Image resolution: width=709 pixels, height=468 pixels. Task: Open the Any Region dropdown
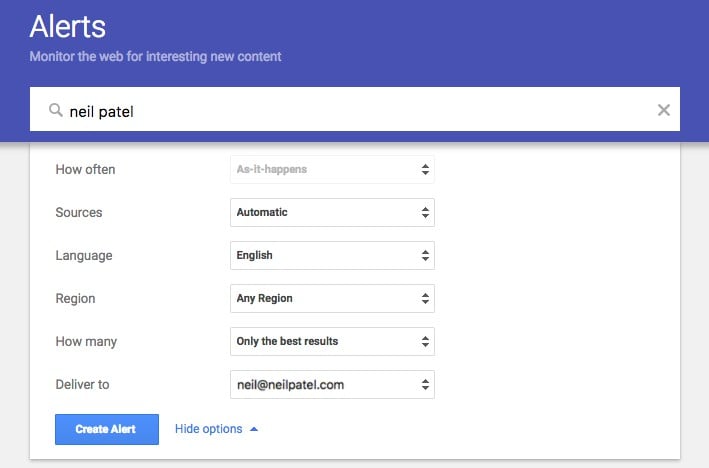[332, 298]
